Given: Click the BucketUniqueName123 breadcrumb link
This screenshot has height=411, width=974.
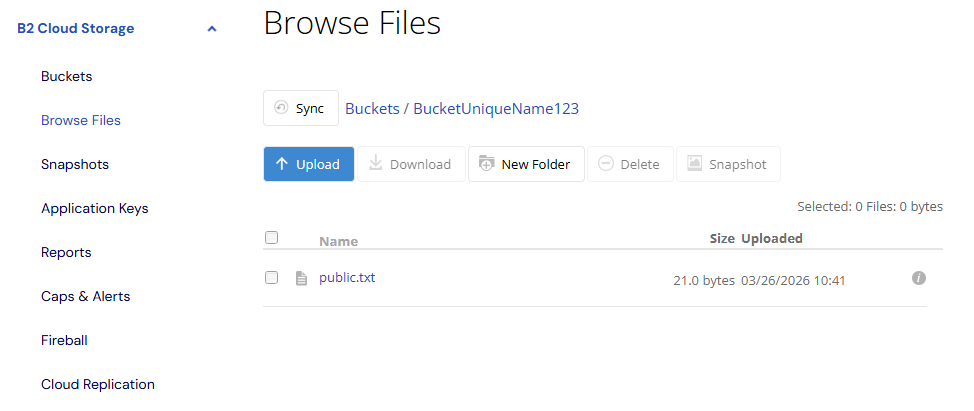Looking at the screenshot, I should (496, 108).
